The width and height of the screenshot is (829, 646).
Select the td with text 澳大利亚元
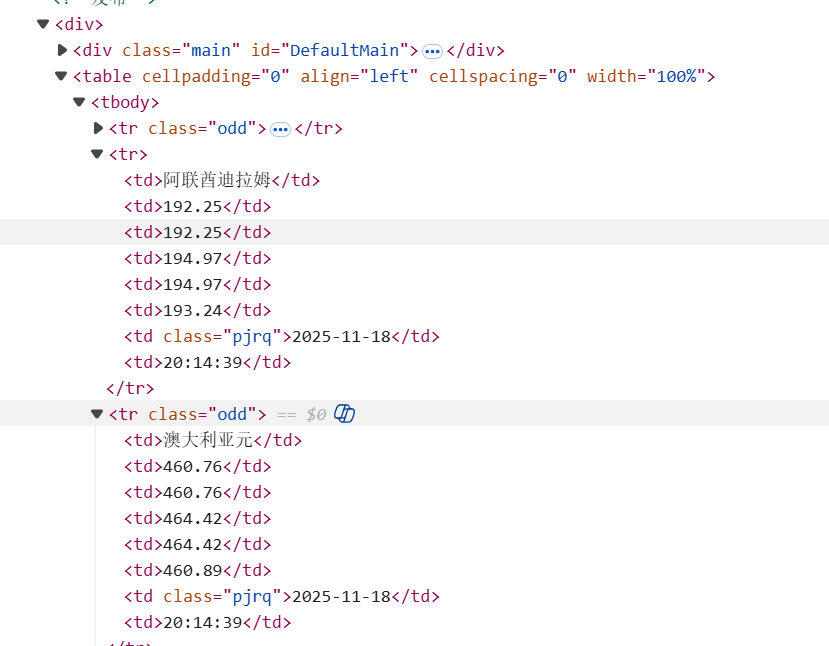point(213,440)
